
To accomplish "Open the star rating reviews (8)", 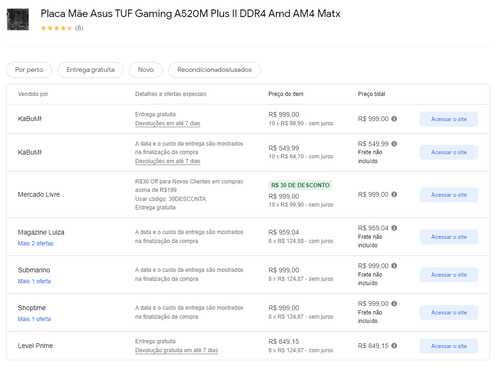I will click(x=62, y=28).
